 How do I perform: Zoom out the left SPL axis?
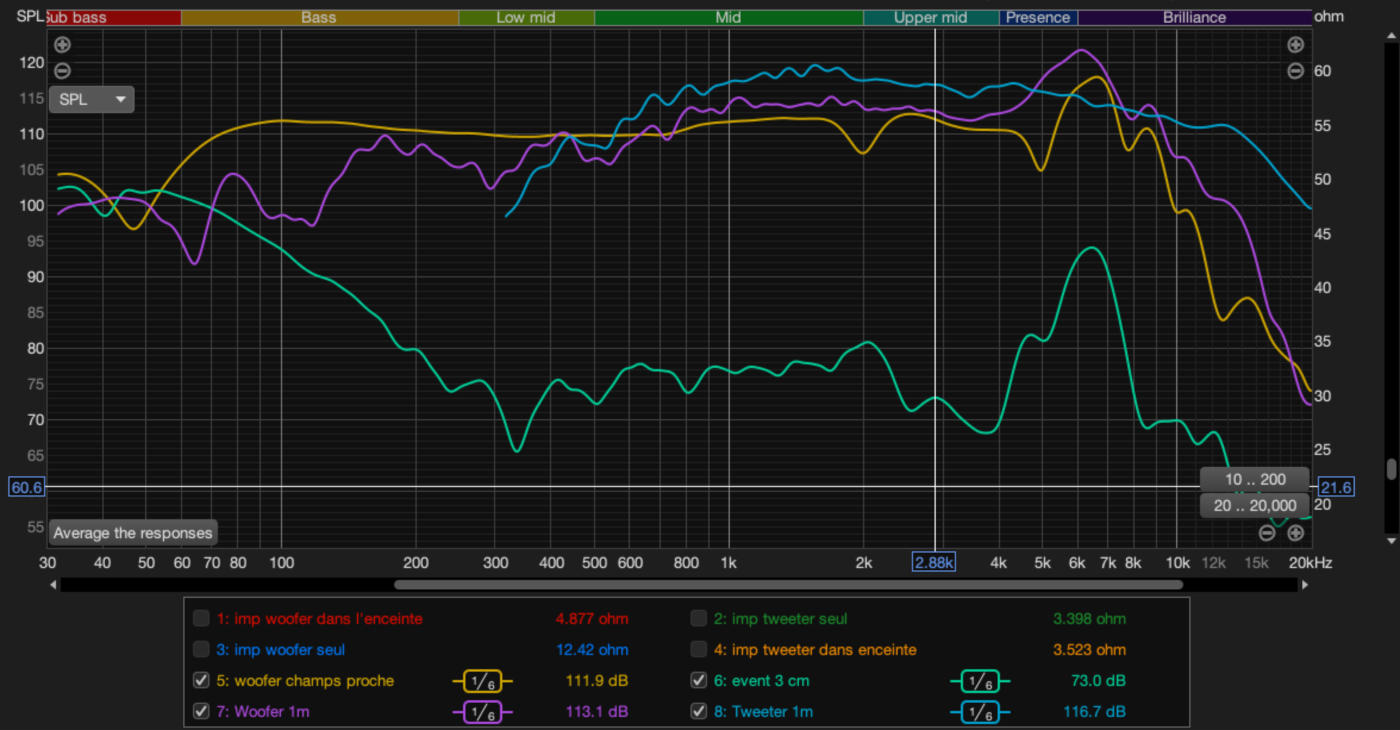(62, 71)
